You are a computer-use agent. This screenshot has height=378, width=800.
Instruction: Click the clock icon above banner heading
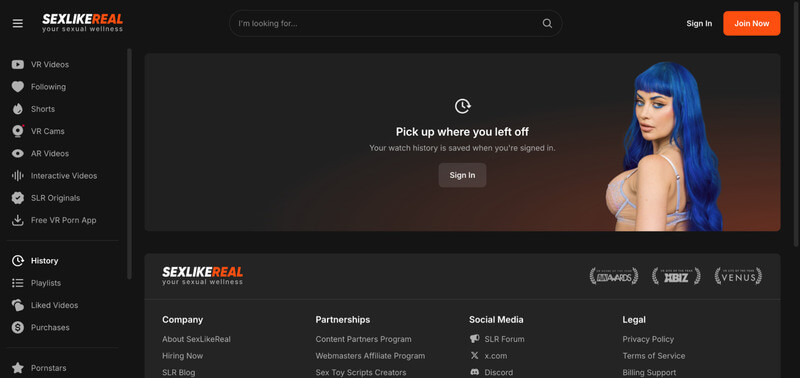[x=462, y=106]
